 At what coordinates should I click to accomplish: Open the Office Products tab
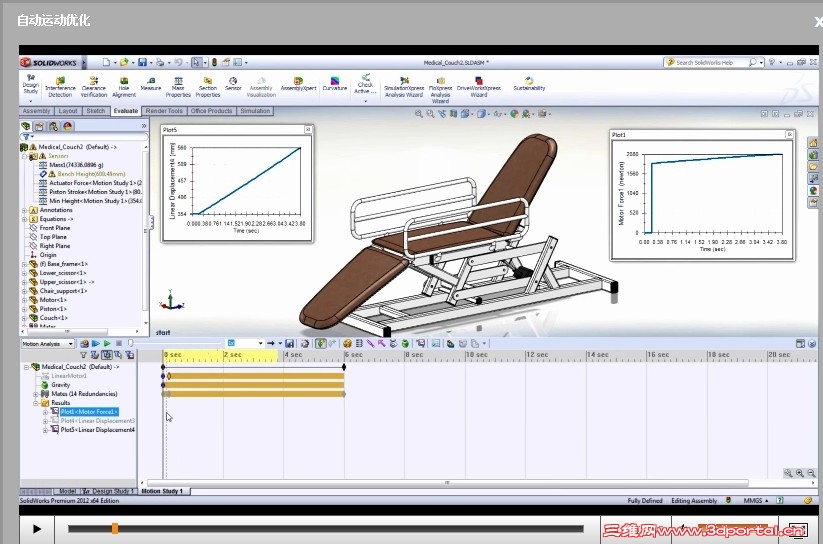211,111
